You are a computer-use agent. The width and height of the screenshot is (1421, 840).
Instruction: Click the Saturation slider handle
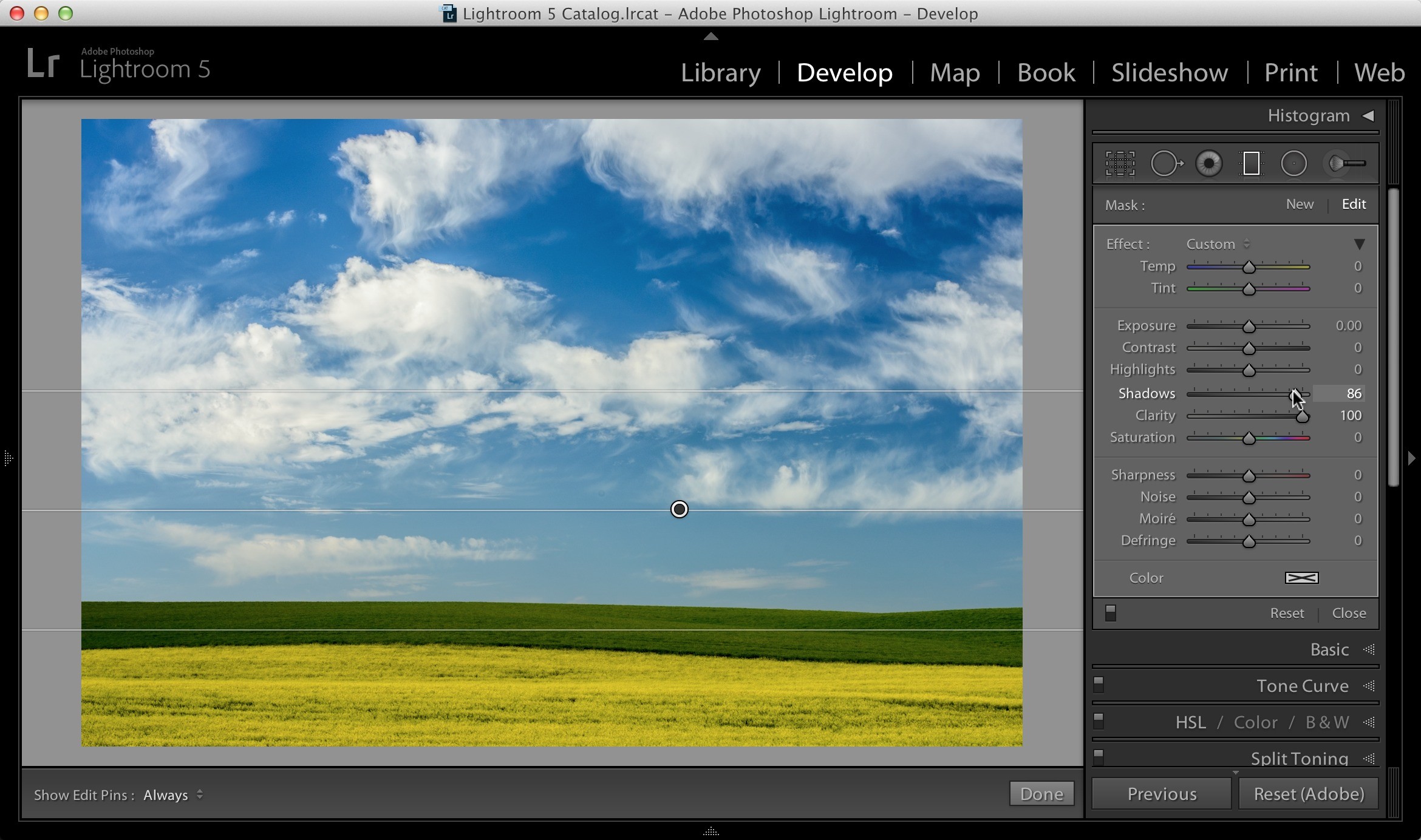1249,438
